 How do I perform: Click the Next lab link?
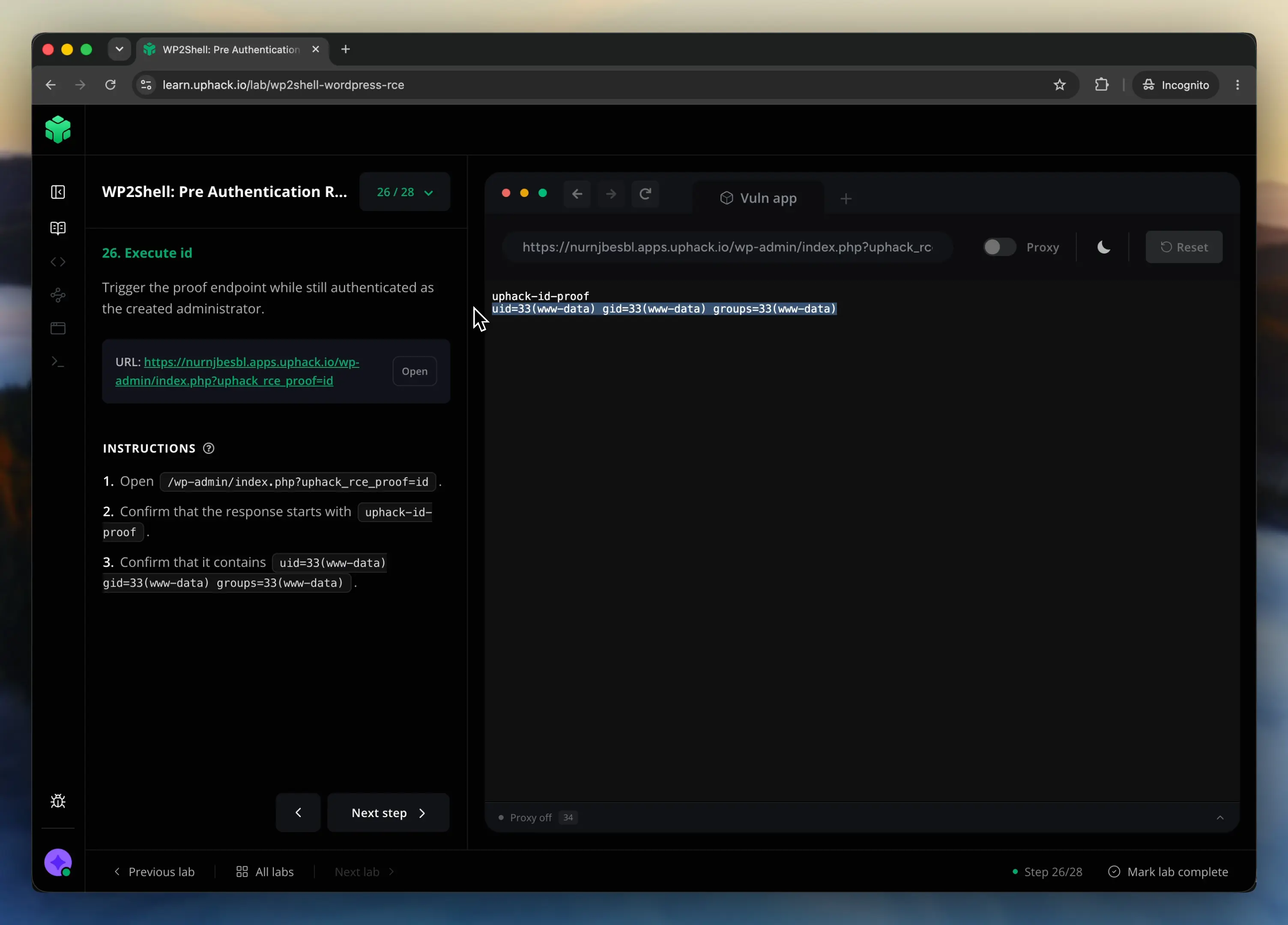[x=365, y=871]
